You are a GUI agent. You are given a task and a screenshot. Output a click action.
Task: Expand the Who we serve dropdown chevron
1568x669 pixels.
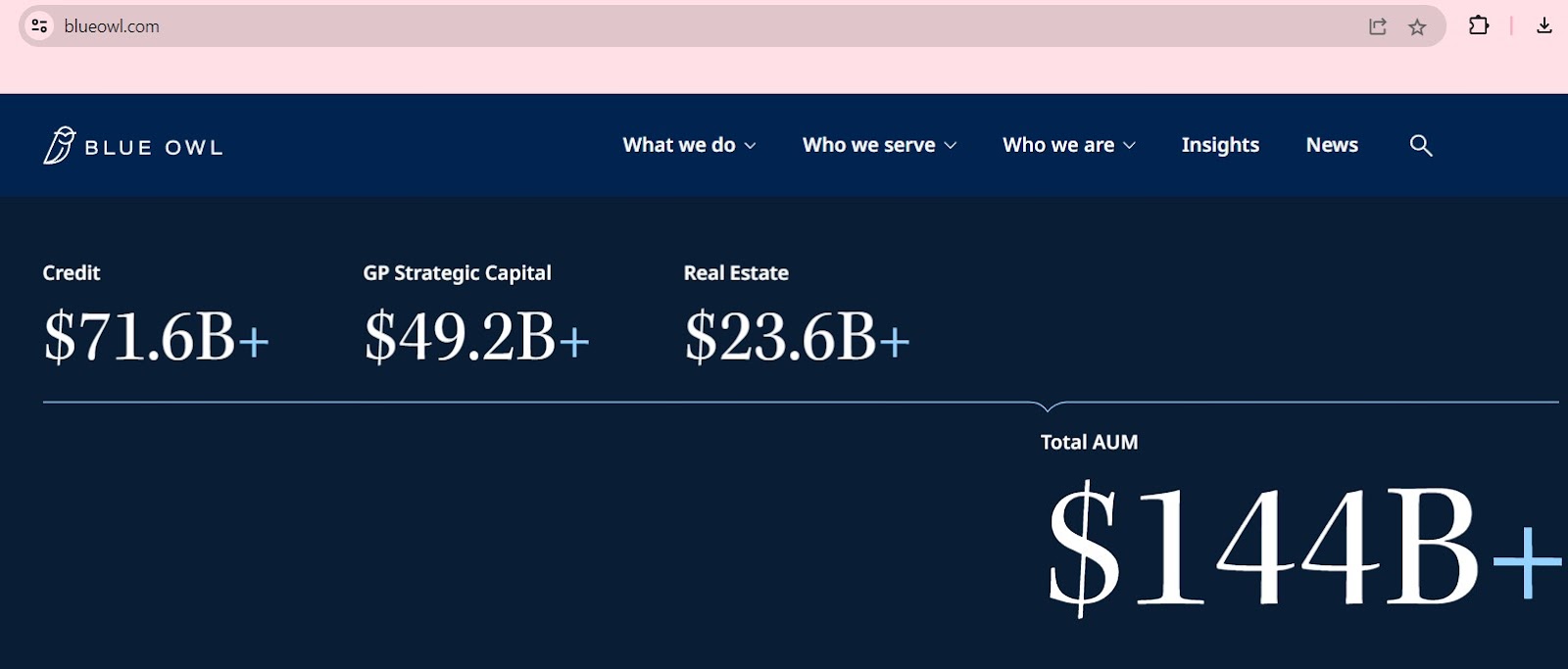[x=951, y=146]
